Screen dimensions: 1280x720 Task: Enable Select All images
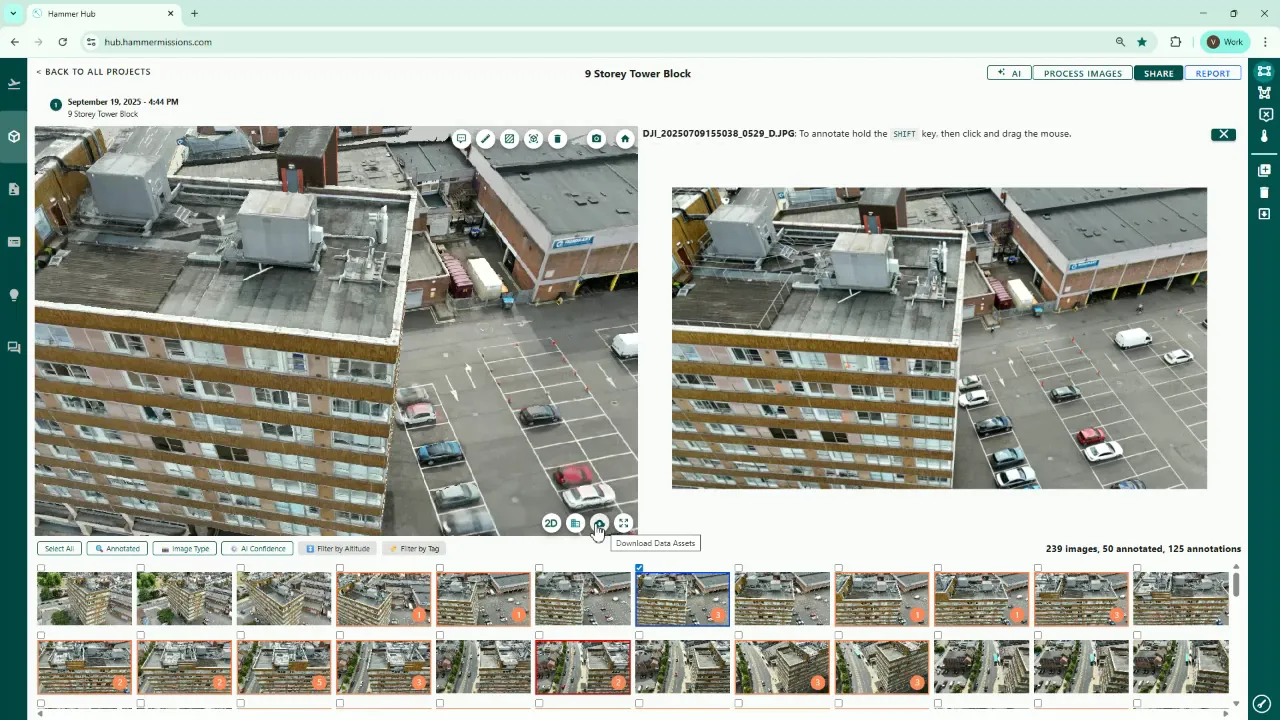point(59,548)
